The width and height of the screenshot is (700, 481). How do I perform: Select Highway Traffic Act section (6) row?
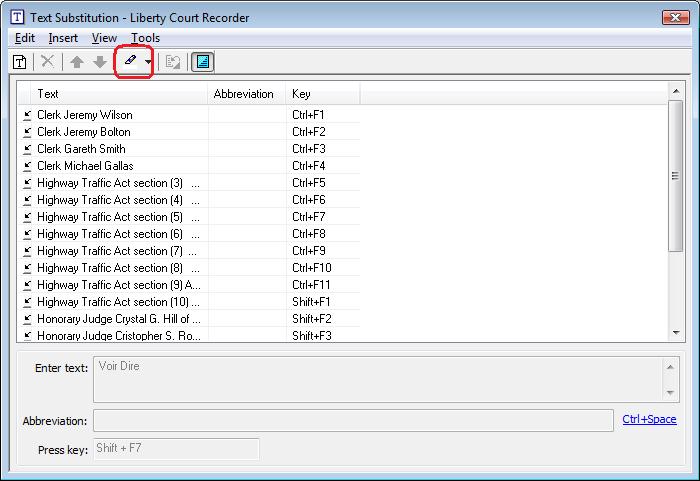tap(189, 234)
